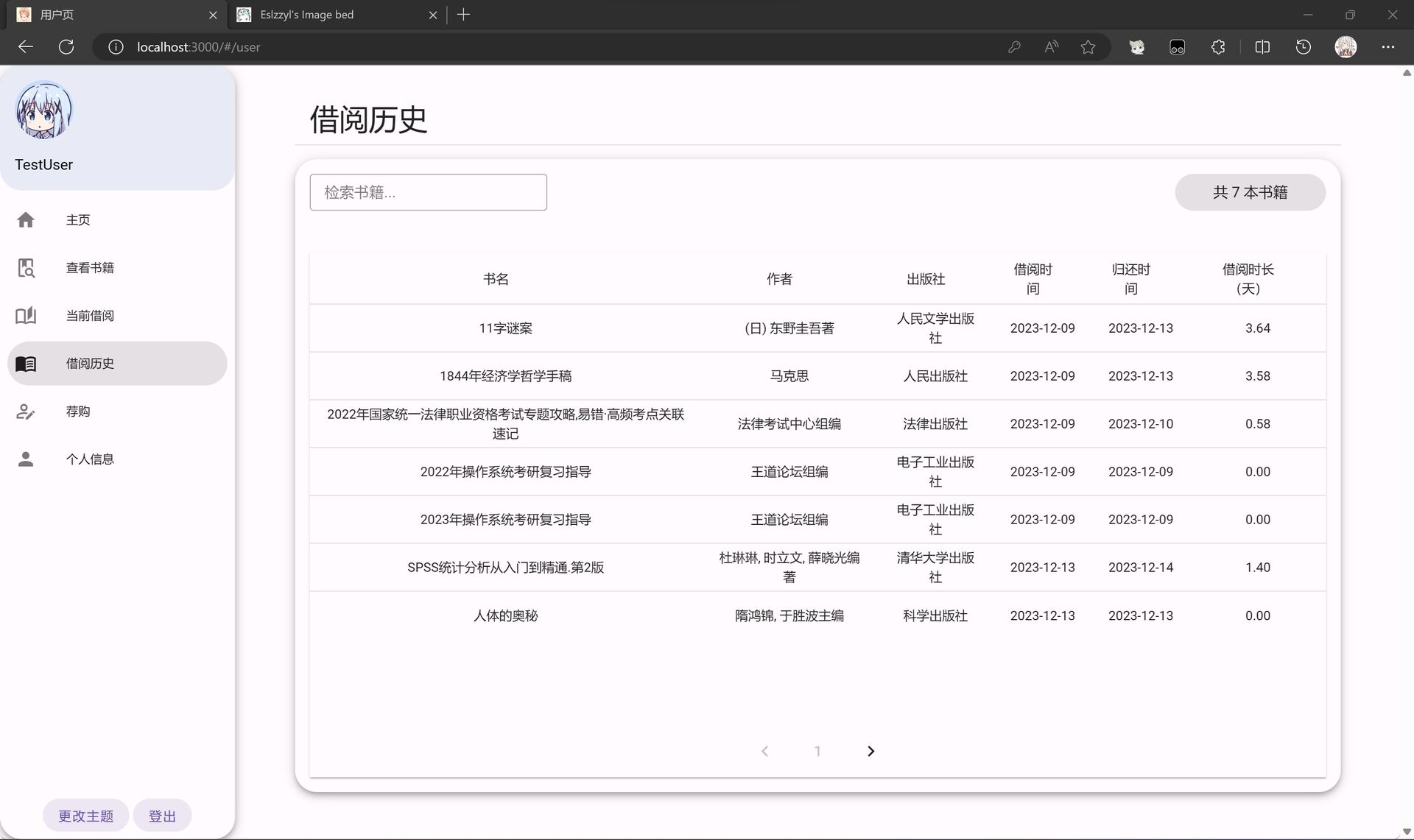Open browser settings via ellipsis menu
1414x840 pixels.
(x=1389, y=46)
